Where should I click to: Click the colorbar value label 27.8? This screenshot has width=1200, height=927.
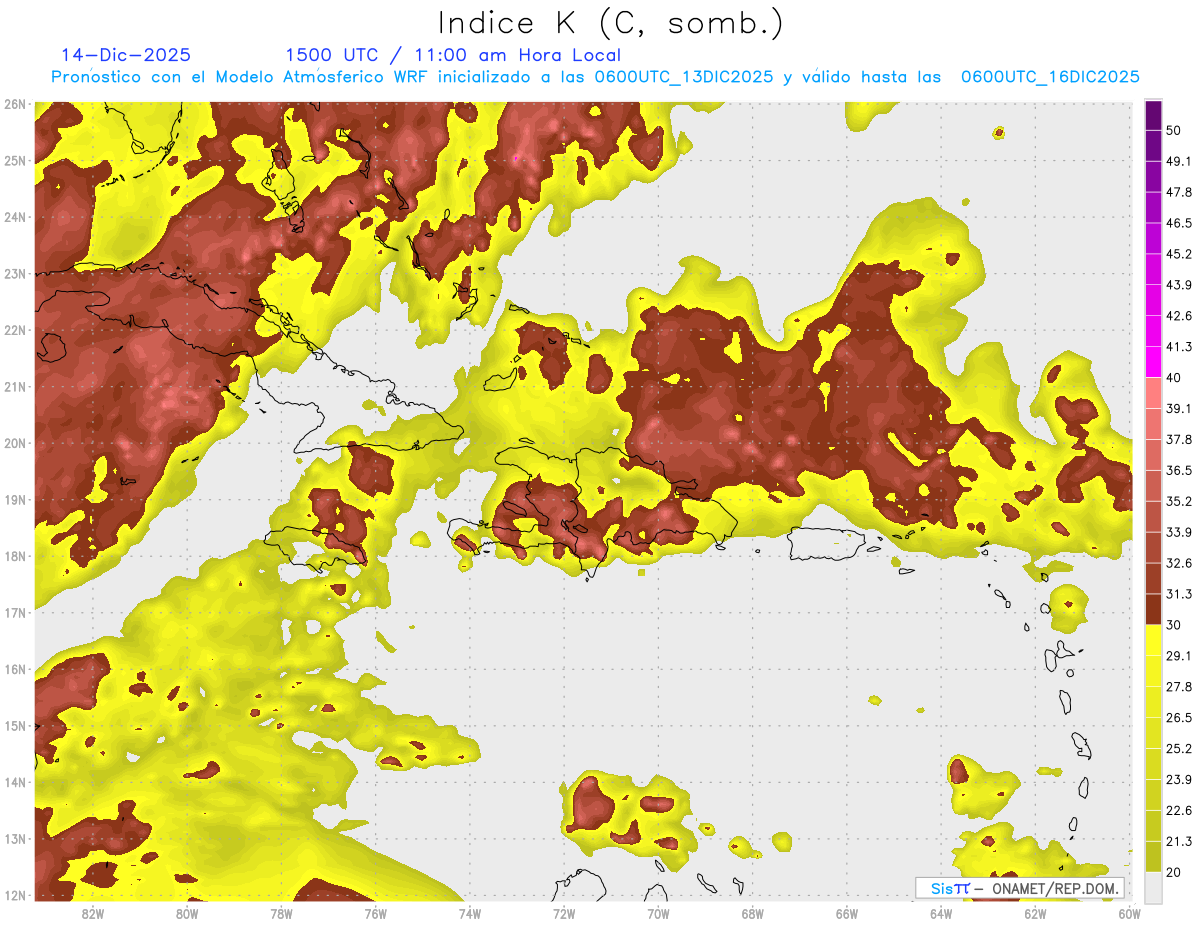[x=1179, y=687]
